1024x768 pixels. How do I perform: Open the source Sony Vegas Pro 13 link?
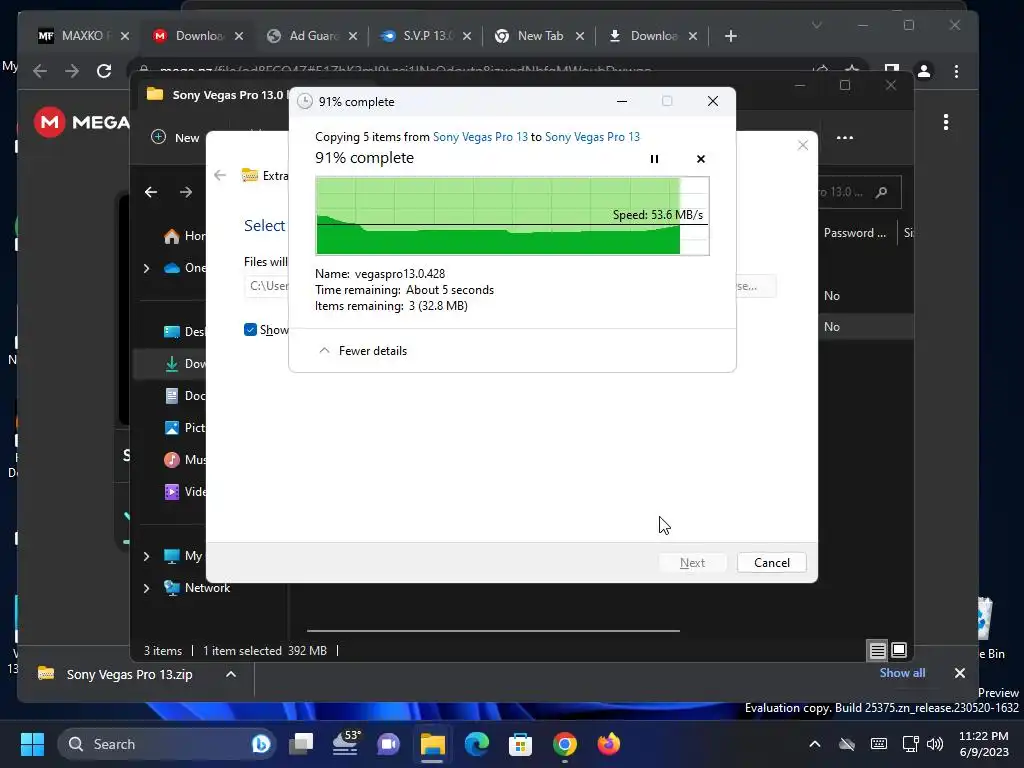[x=480, y=136]
